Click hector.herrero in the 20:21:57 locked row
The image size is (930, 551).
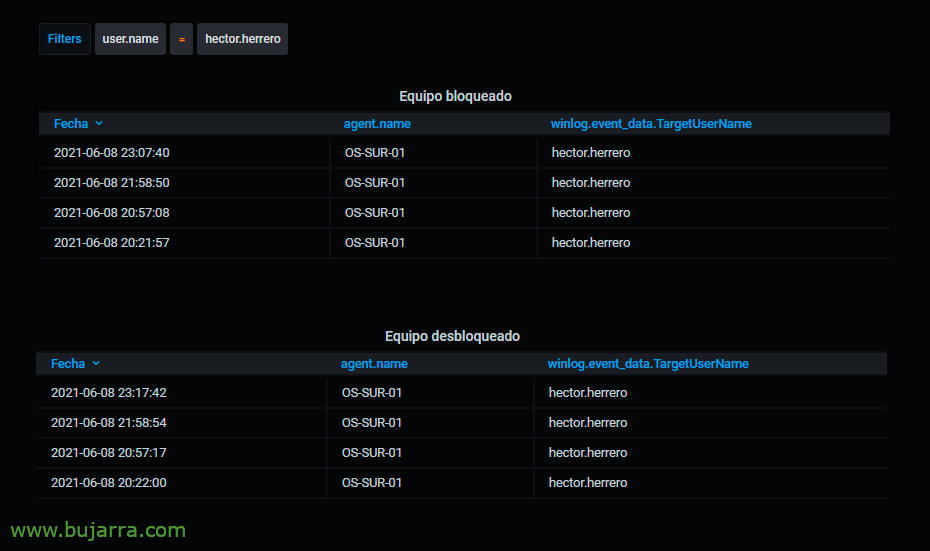coord(591,243)
